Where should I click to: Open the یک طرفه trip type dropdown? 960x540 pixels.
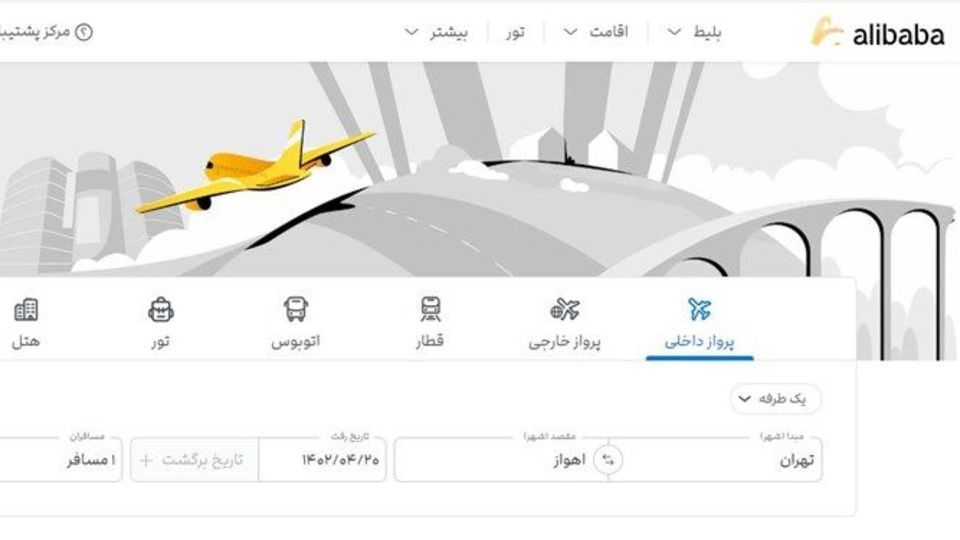tap(775, 399)
